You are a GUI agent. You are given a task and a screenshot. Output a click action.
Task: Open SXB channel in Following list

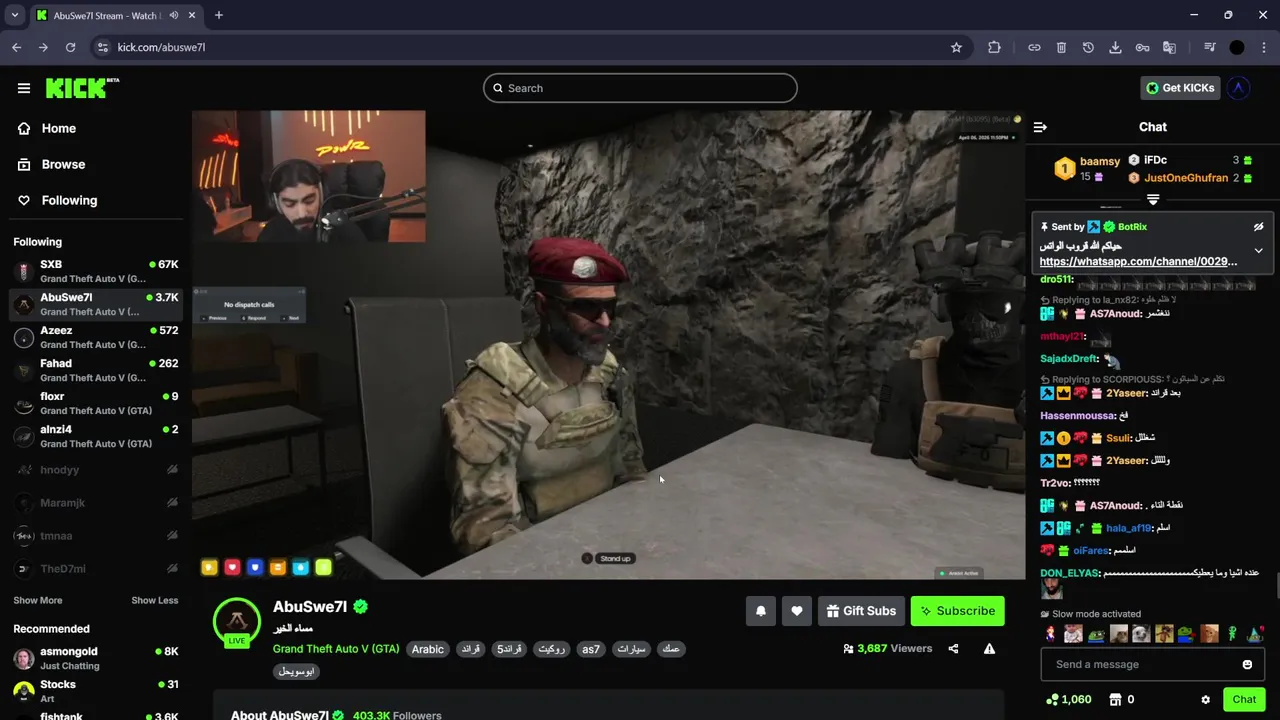click(x=95, y=271)
